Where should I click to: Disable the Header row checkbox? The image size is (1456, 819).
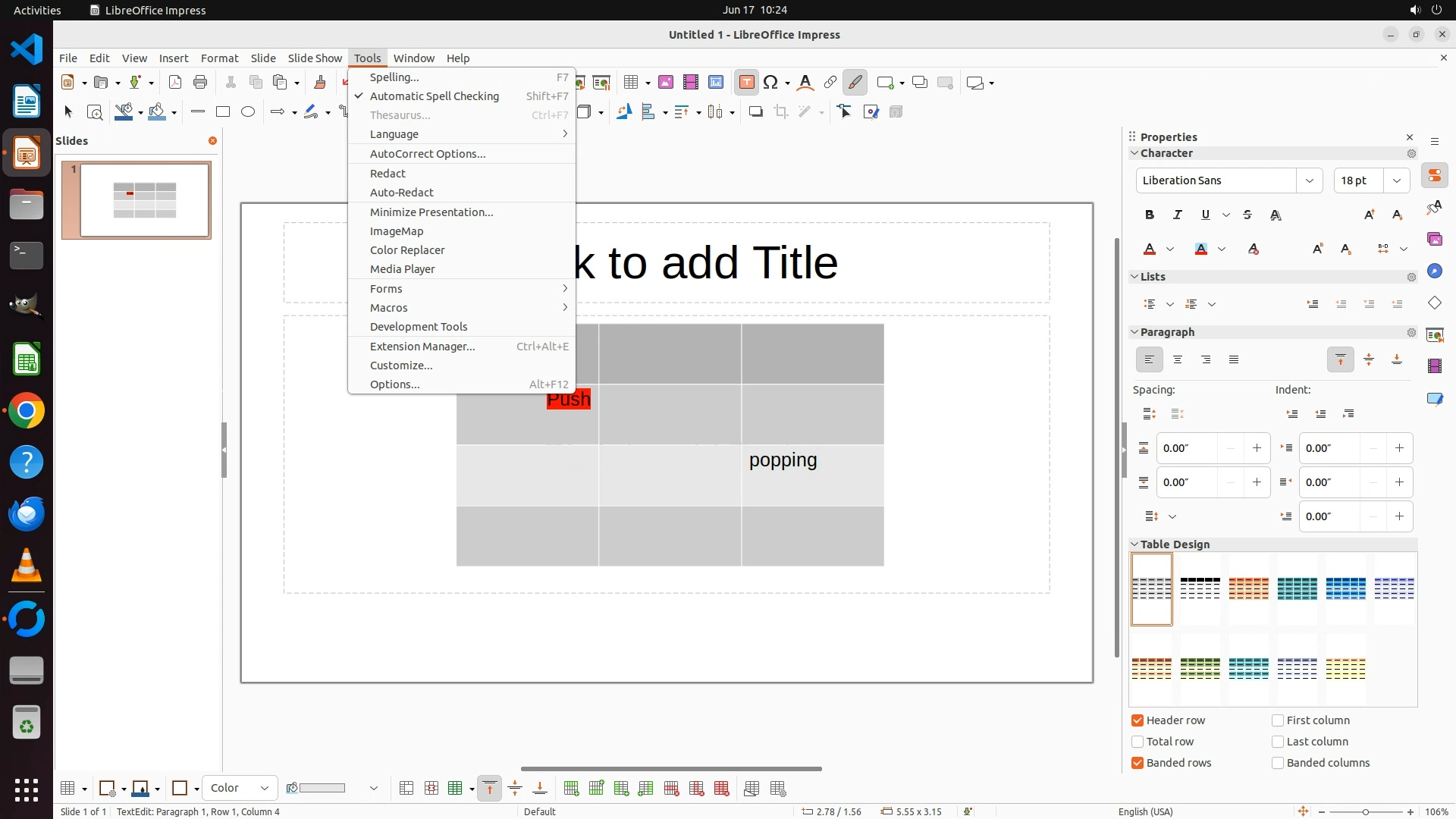click(1137, 720)
